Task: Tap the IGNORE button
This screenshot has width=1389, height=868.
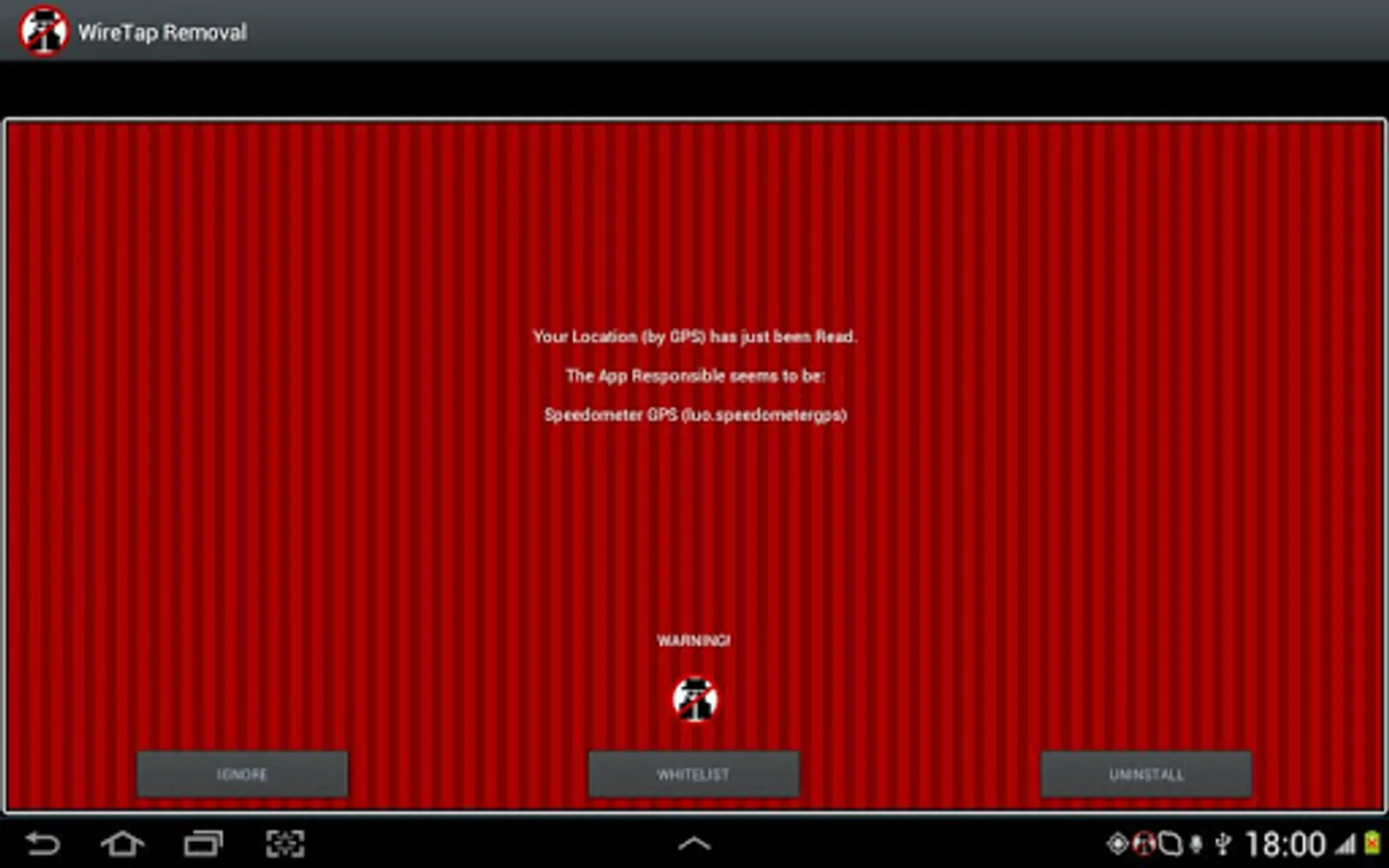Action: 242,774
